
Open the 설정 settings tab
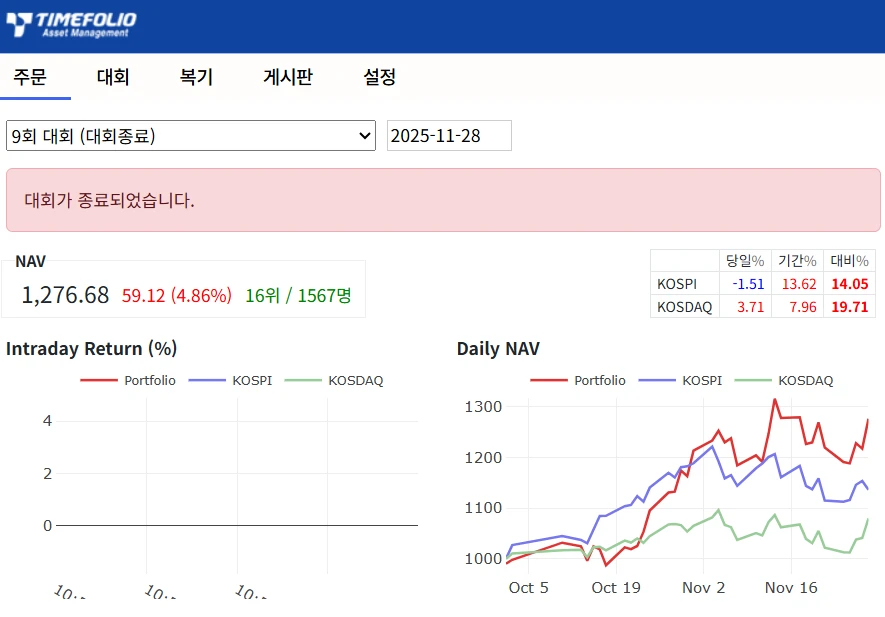(x=379, y=77)
